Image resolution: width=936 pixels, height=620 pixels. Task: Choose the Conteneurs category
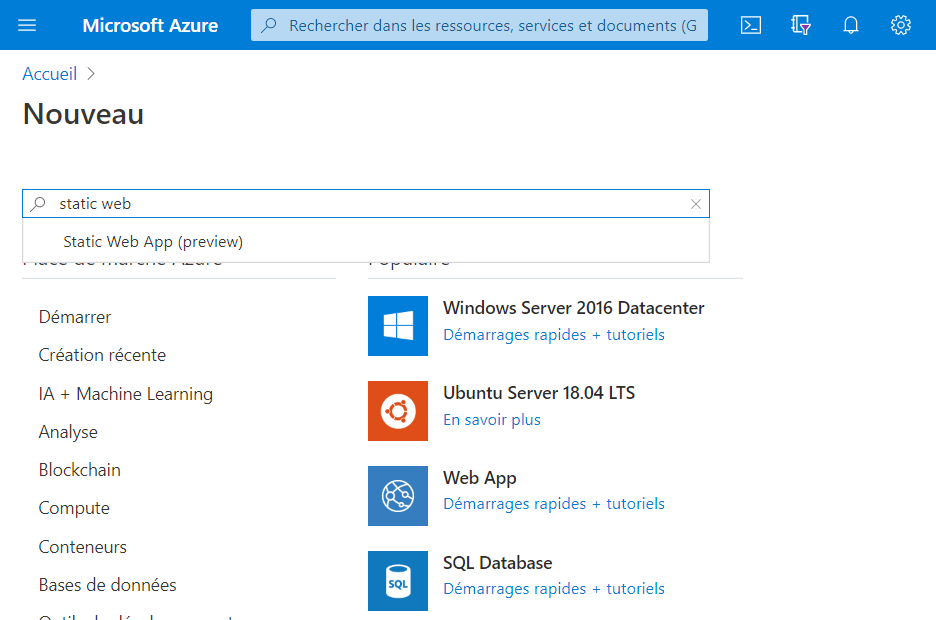coord(83,547)
